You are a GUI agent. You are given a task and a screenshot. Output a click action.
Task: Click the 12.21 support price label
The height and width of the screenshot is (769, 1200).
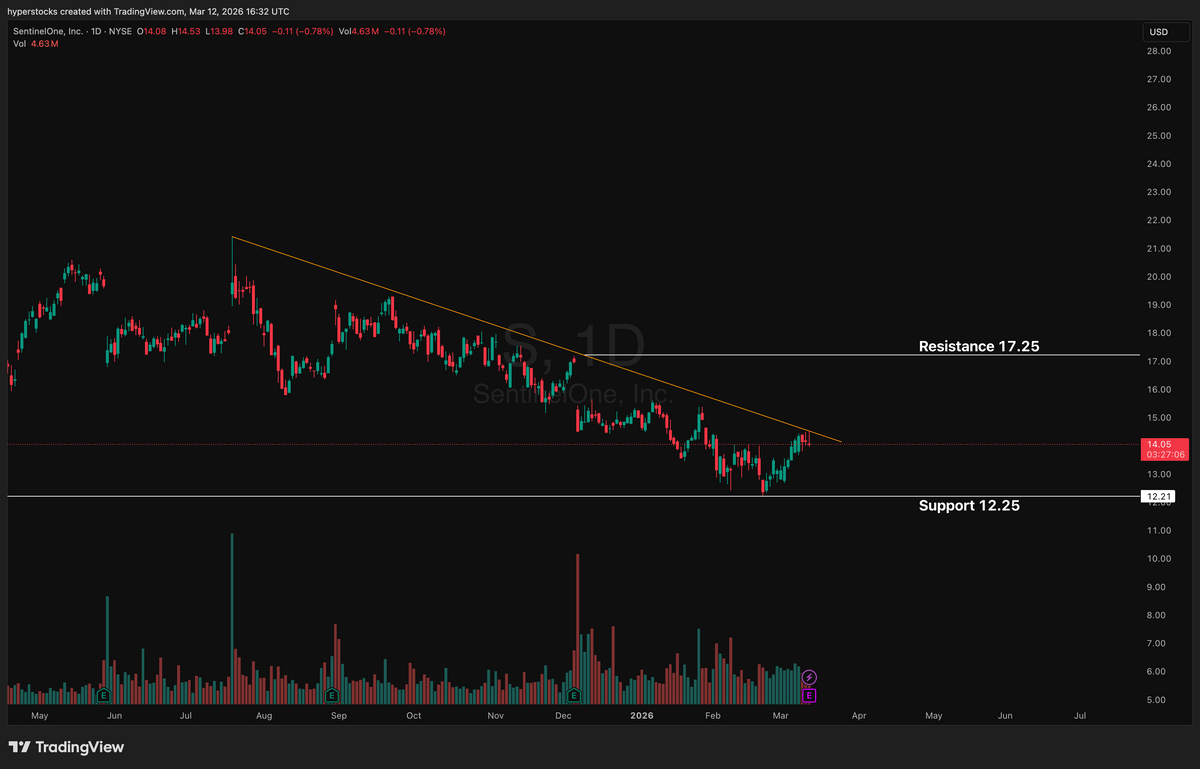pyautogui.click(x=1160, y=496)
